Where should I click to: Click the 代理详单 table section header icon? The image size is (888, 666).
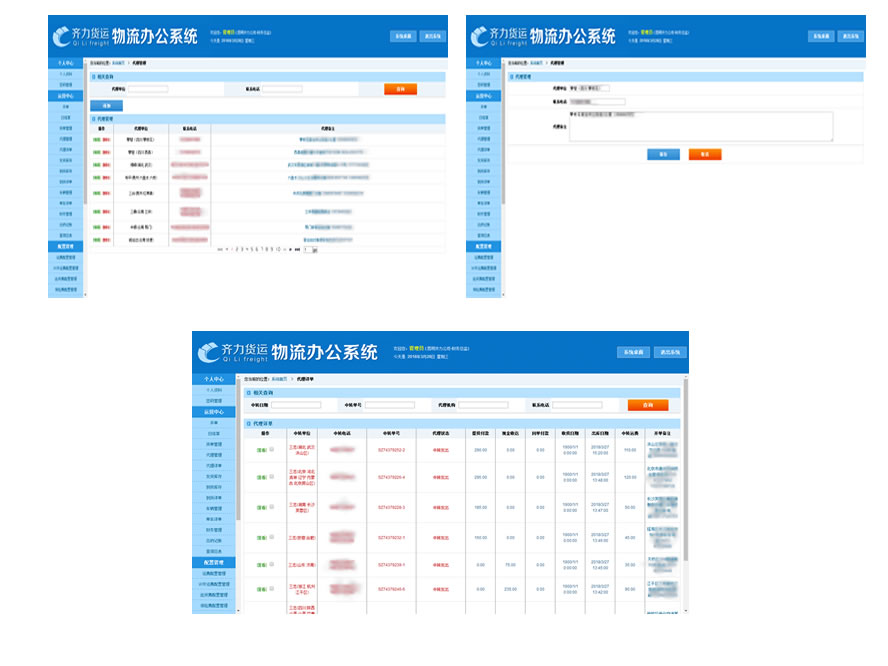click(x=248, y=423)
